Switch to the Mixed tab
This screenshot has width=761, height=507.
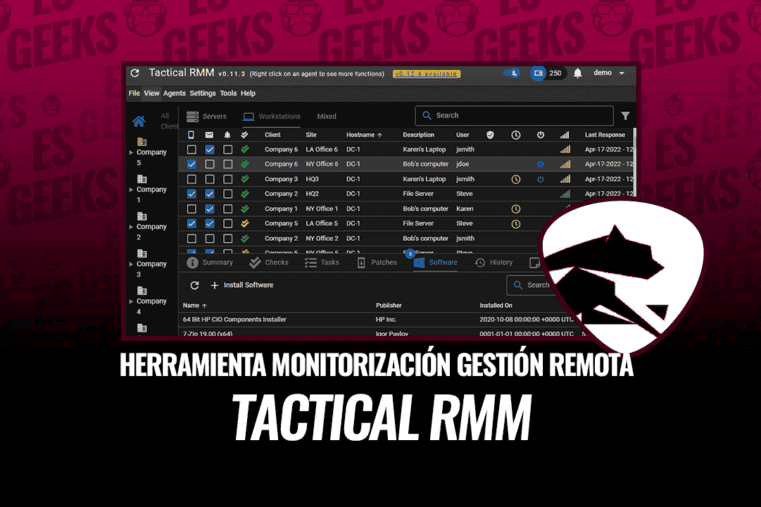327,116
